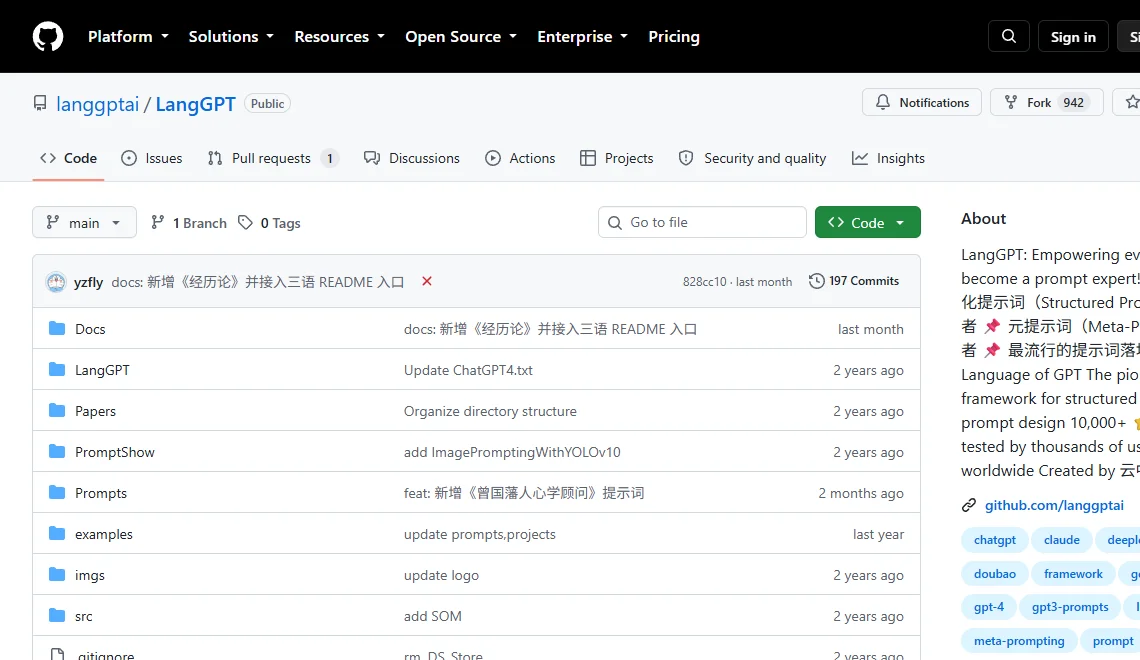Open the GitHub home logo
Viewport: 1140px width, 660px height.
pyautogui.click(x=48, y=36)
